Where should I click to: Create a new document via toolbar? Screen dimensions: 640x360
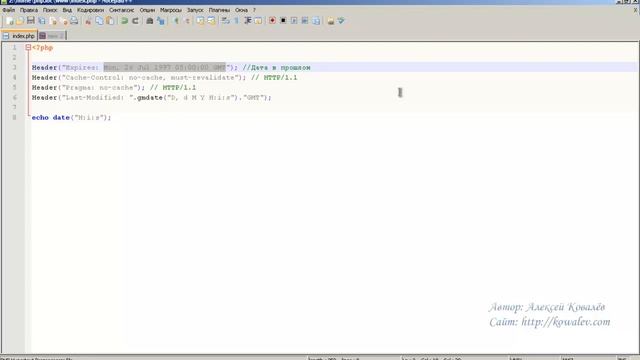(x=9, y=21)
